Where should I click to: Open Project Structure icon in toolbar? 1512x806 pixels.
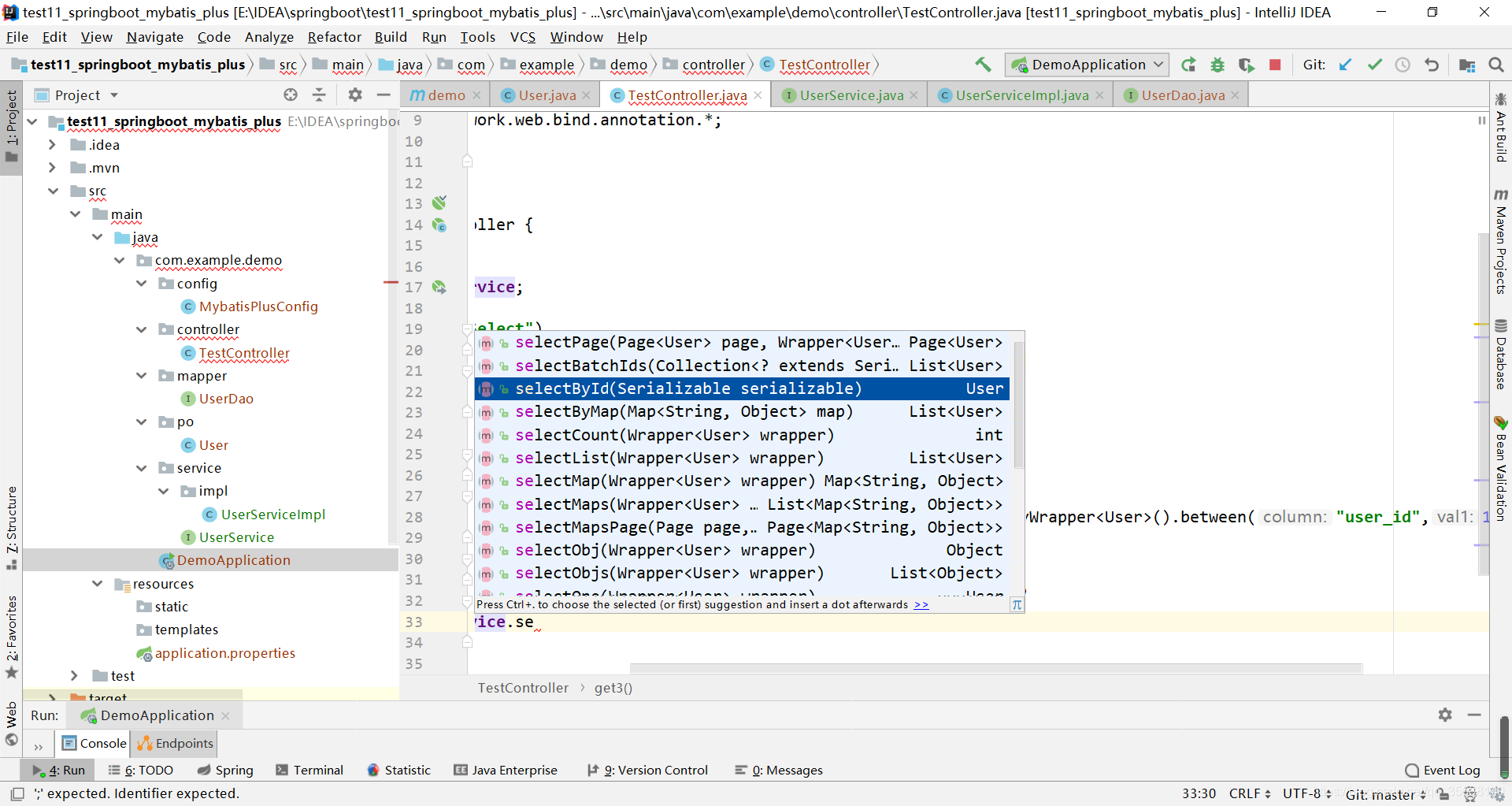[1467, 65]
